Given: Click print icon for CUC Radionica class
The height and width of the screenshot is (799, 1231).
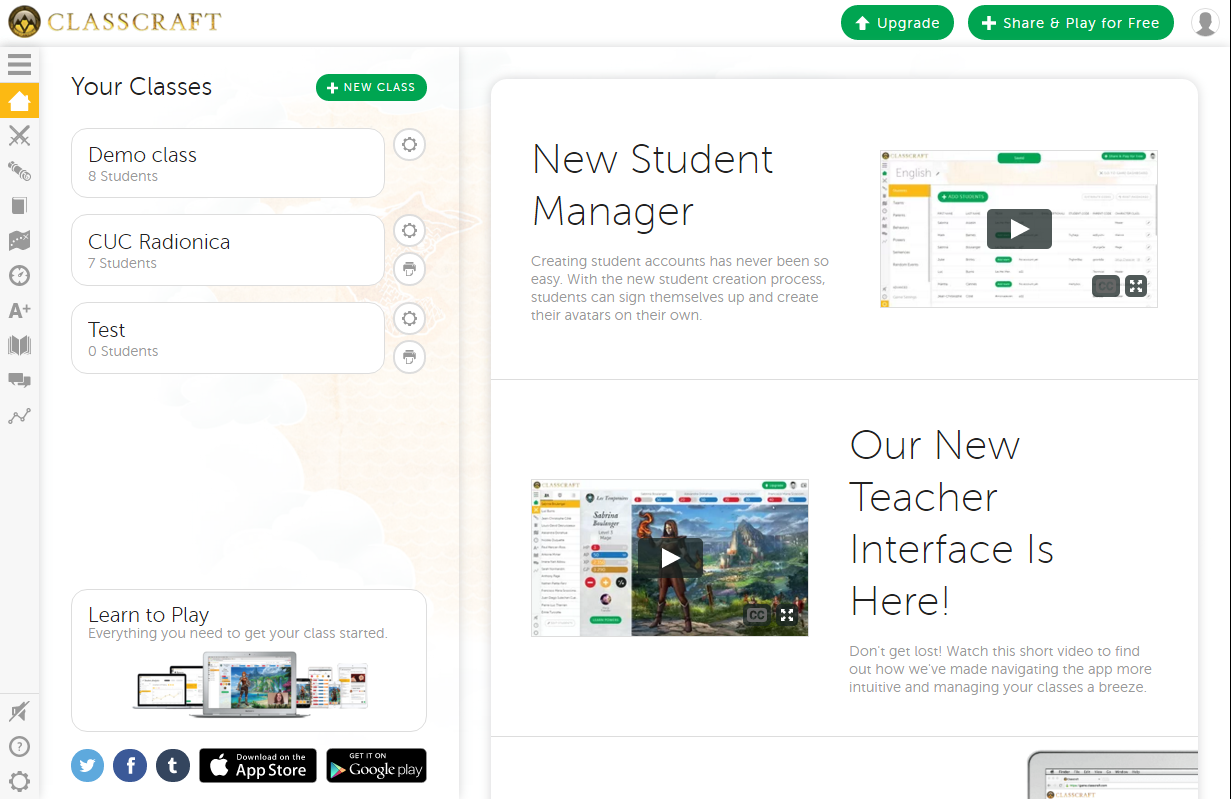Looking at the screenshot, I should 409,268.
